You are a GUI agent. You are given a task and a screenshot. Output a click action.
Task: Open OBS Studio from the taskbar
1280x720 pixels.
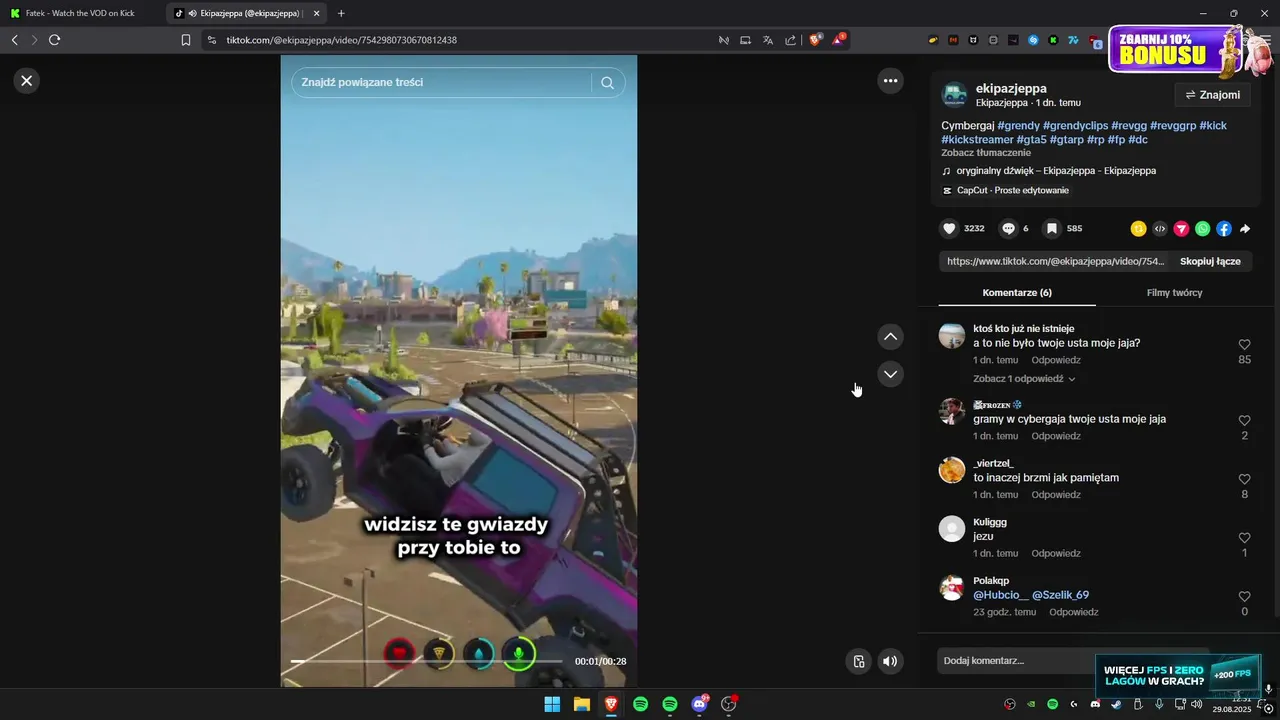click(x=729, y=704)
